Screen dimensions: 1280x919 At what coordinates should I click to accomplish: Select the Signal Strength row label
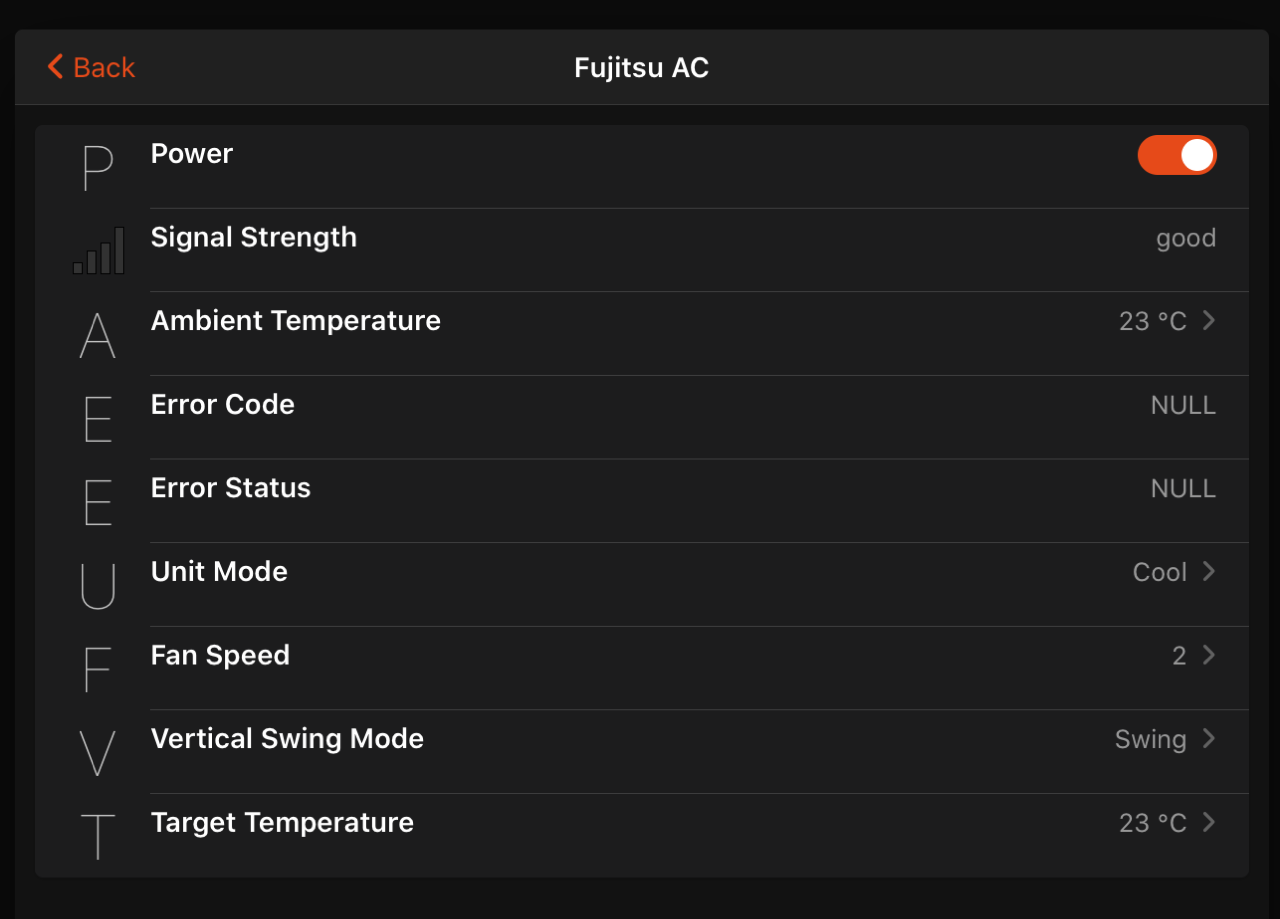(x=254, y=237)
